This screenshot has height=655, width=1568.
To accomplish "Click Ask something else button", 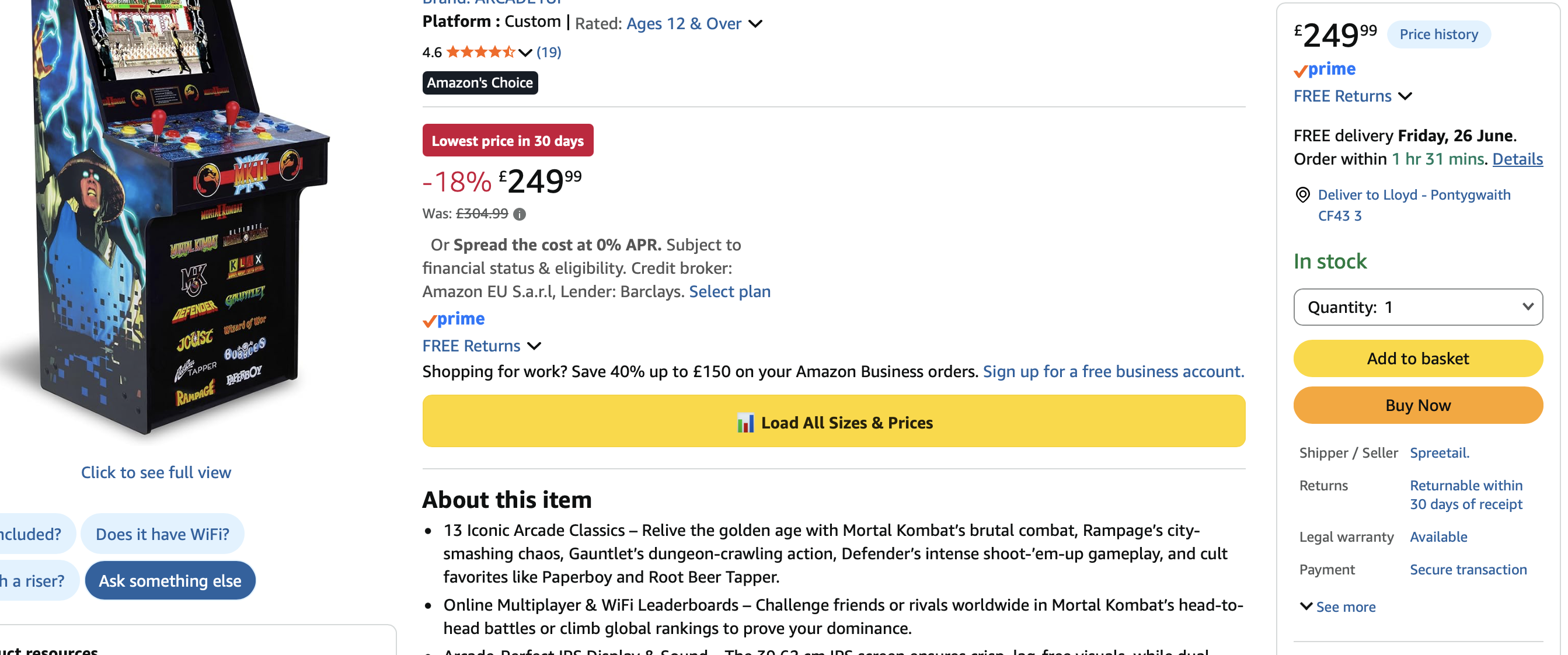I will pos(170,580).
